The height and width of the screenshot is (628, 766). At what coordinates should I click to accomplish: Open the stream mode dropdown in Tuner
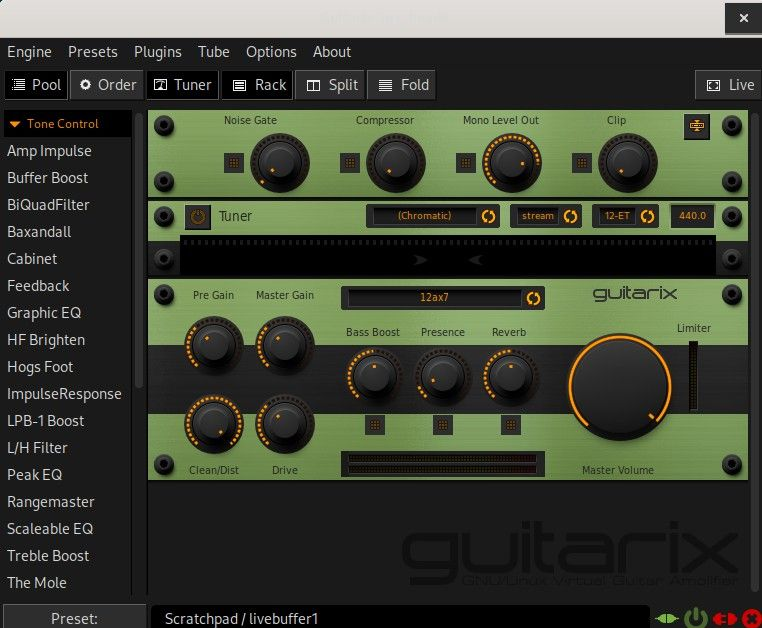[x=546, y=216]
